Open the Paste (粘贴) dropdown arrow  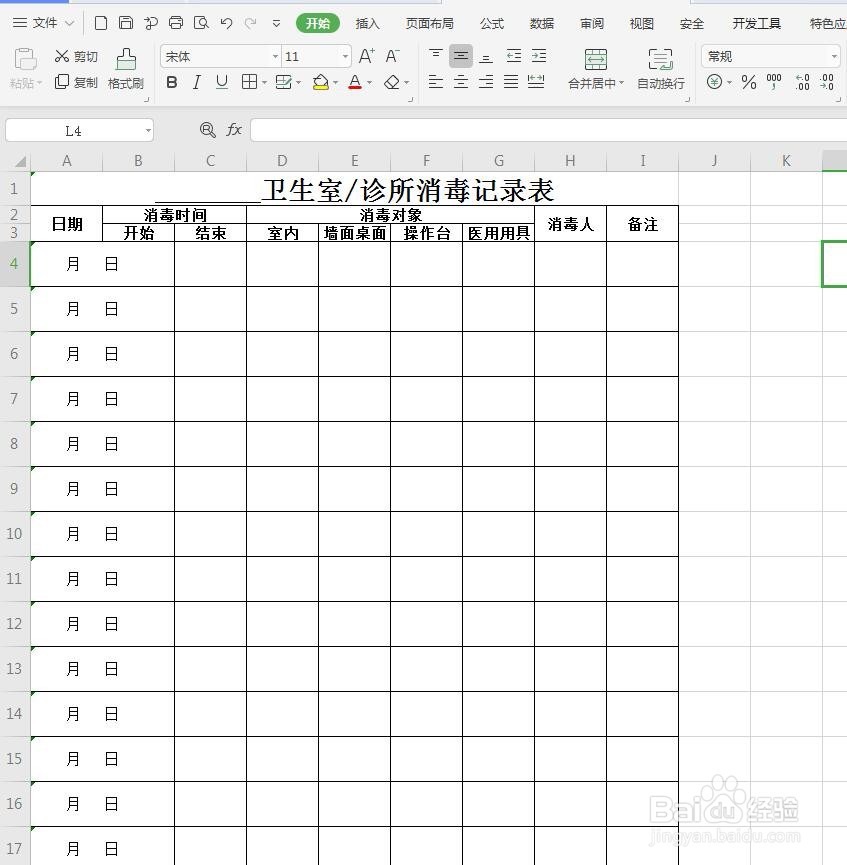[39, 83]
